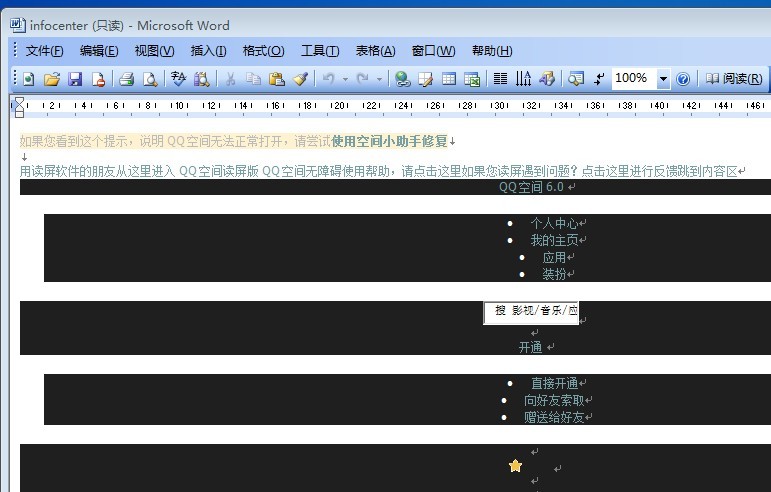The image size is (771, 492).
Task: Click the 使用空间小助手修复 link
Action: click(x=389, y=142)
